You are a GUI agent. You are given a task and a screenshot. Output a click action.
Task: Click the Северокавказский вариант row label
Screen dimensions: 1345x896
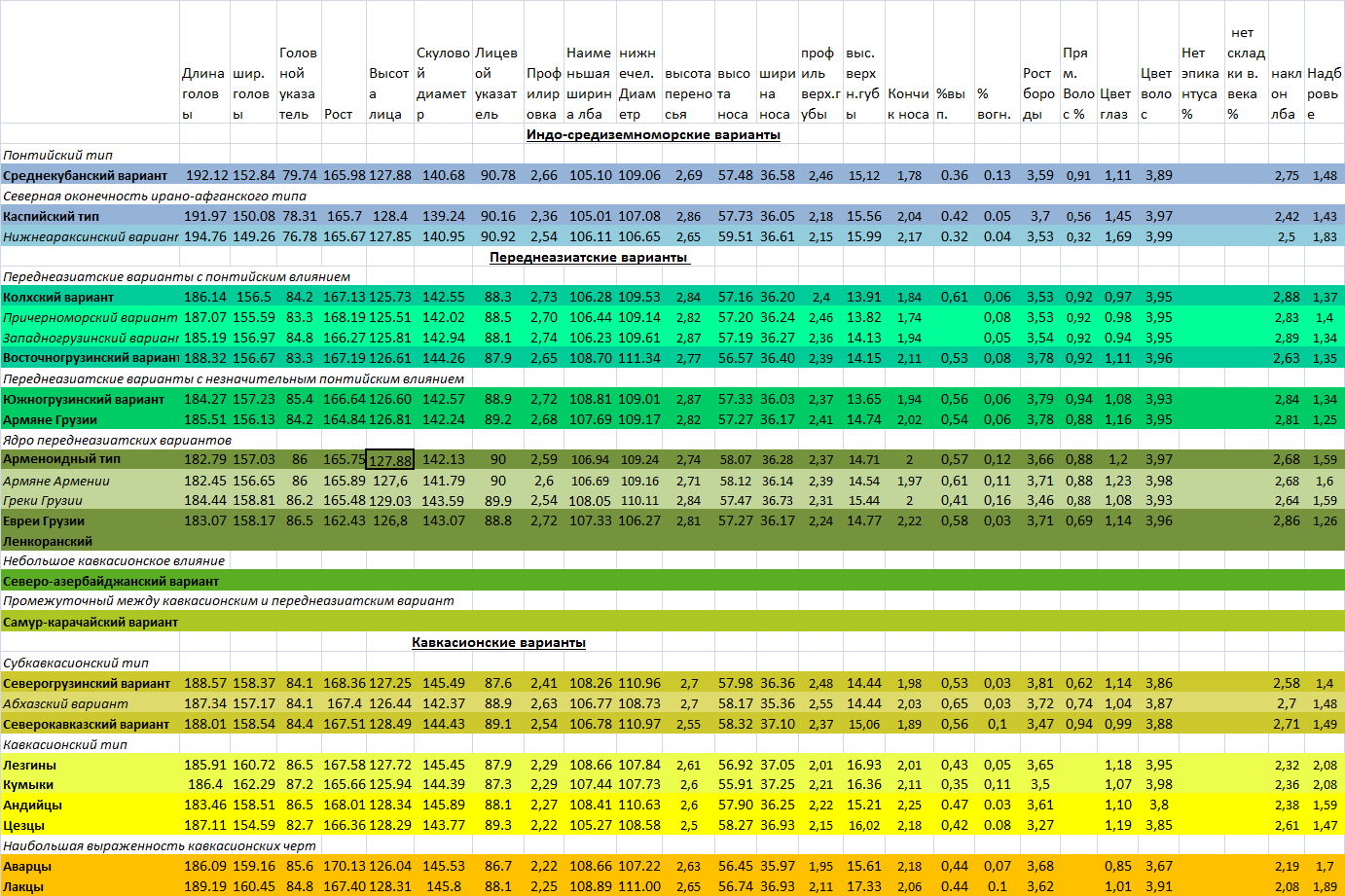(x=87, y=724)
